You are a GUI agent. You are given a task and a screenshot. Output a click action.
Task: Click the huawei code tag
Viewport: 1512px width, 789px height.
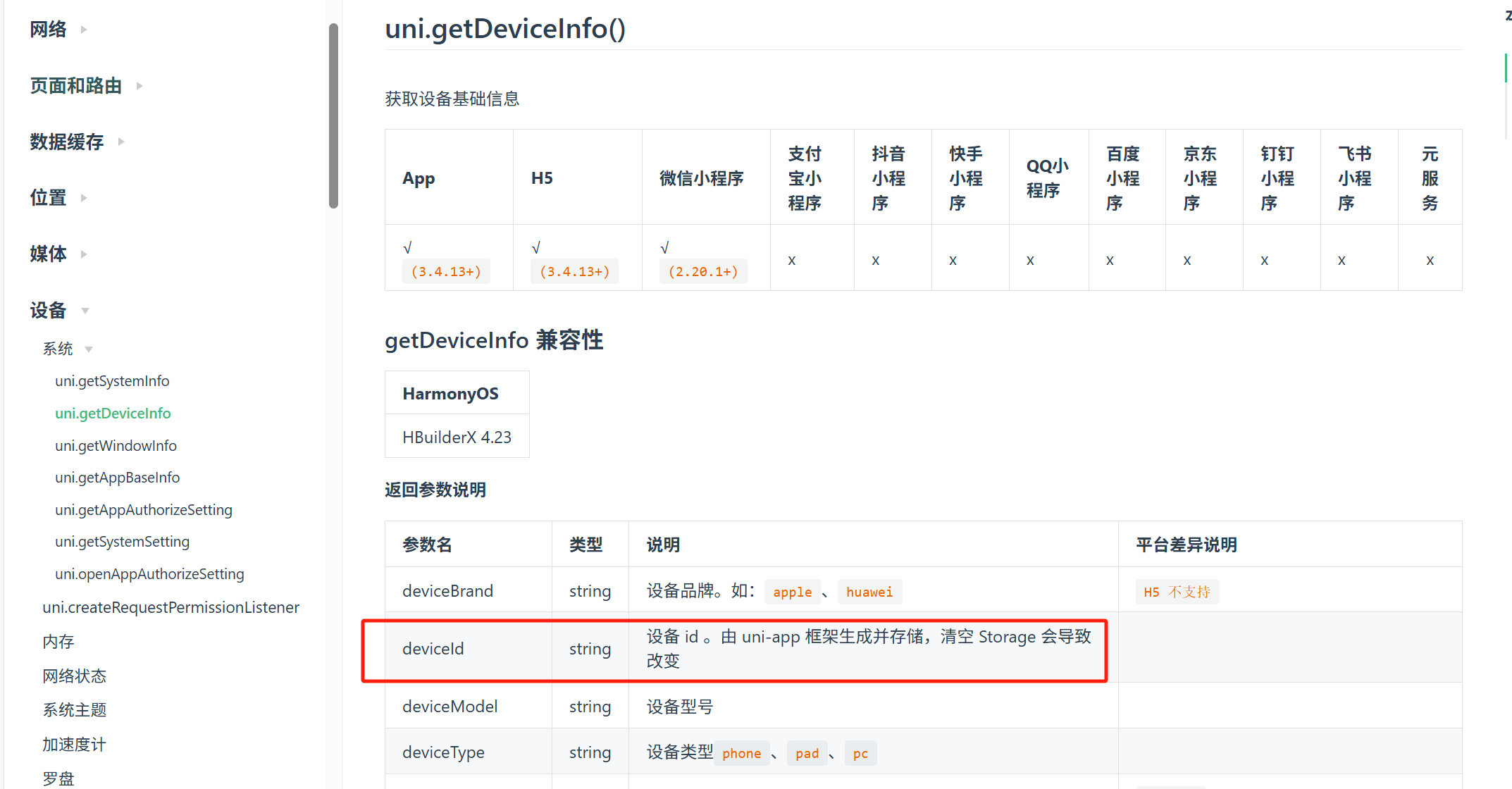click(x=869, y=592)
